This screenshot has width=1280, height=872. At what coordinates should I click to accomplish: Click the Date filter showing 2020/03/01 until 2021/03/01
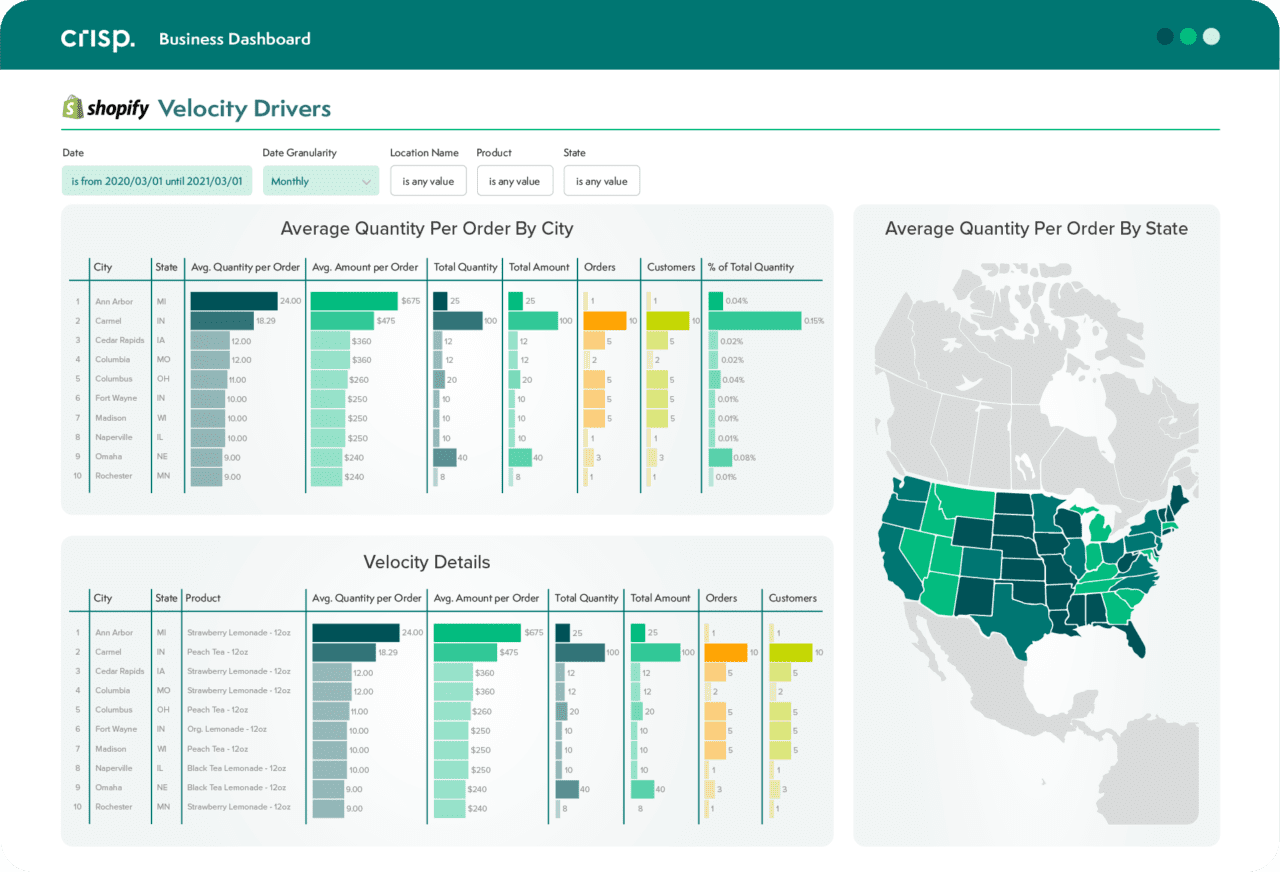coord(156,180)
